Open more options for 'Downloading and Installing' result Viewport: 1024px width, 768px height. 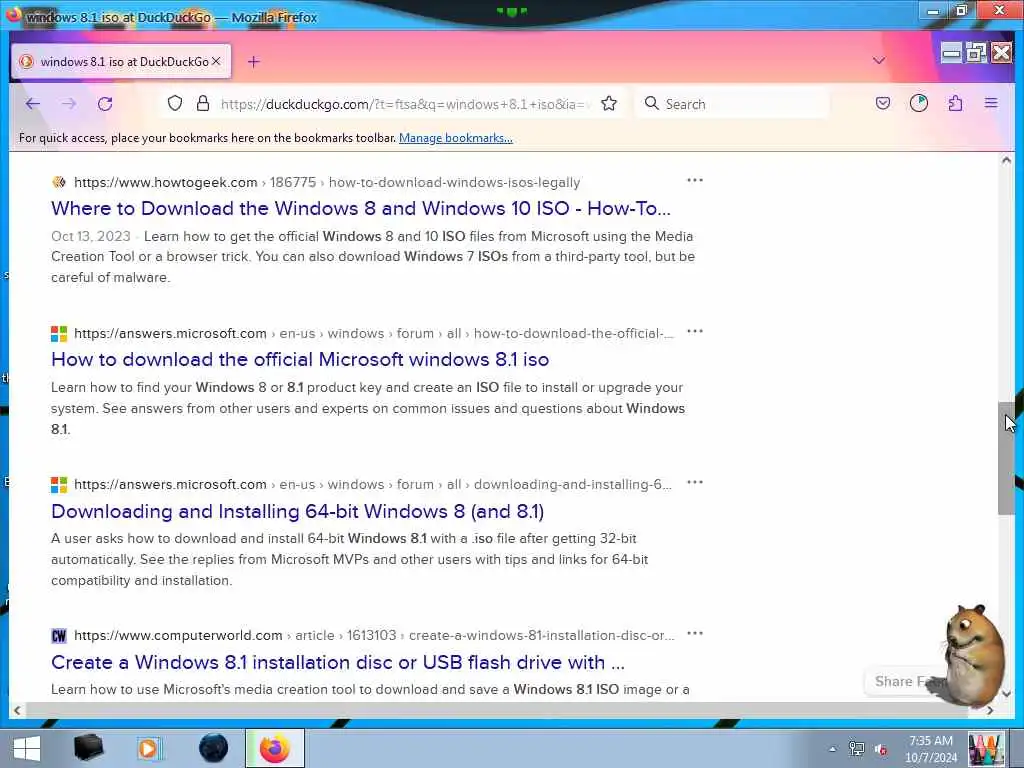pyautogui.click(x=695, y=483)
